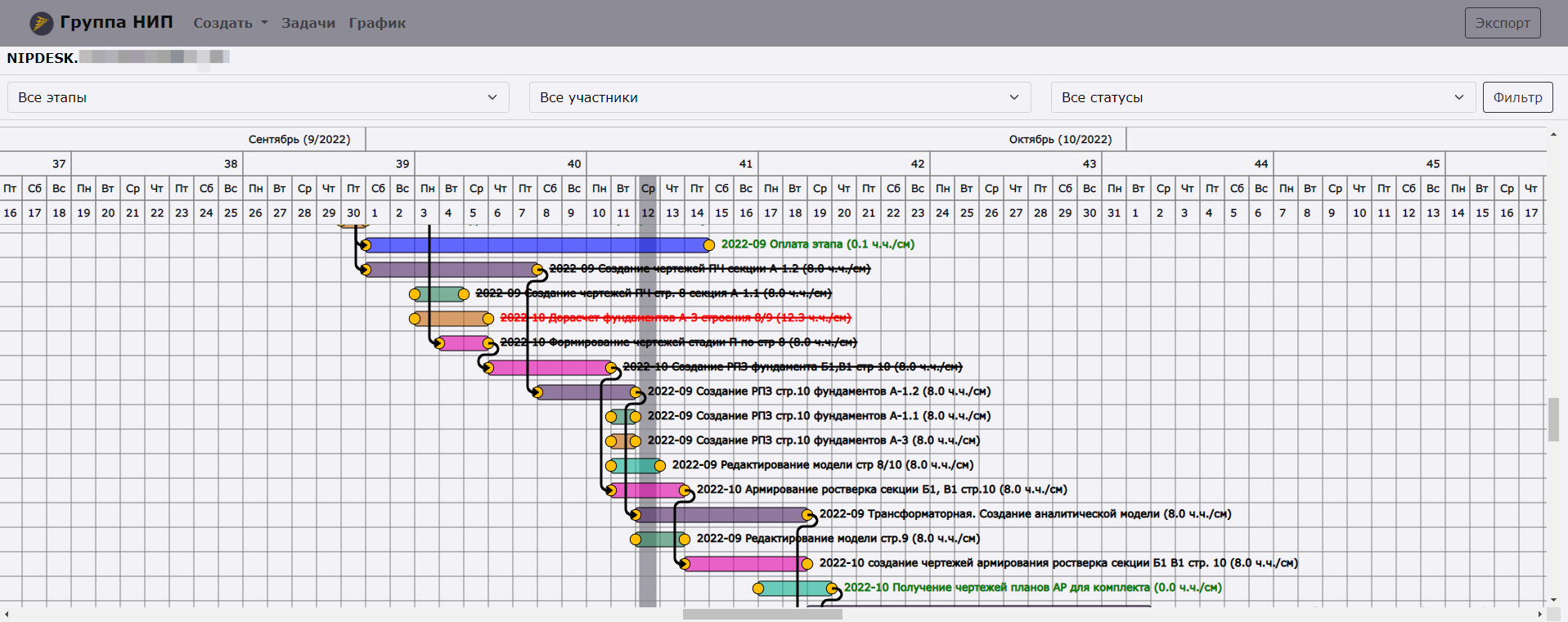The image size is (1568, 622).
Task: Click week number 41 header
Action: 745,163
